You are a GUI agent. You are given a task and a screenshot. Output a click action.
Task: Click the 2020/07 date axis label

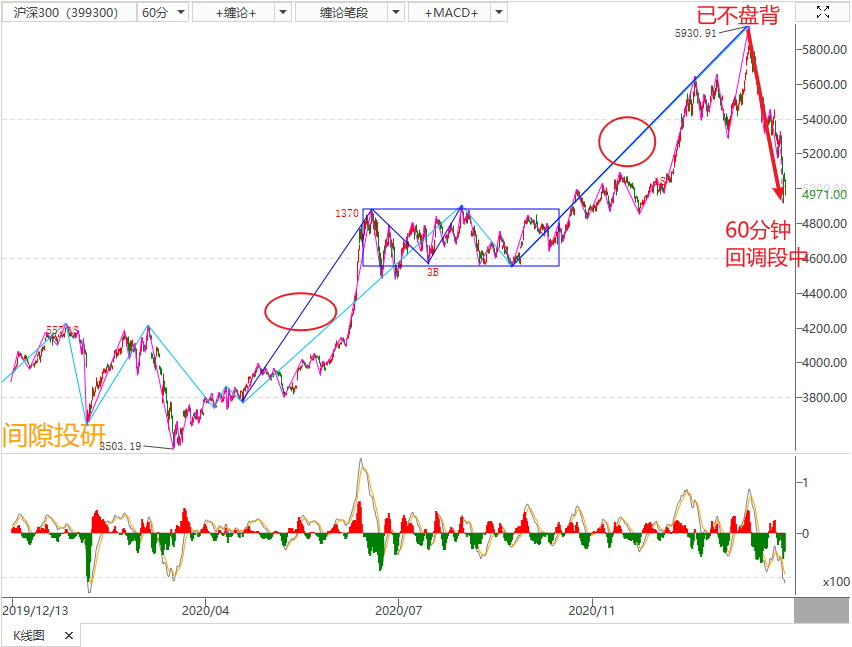[x=398, y=609]
